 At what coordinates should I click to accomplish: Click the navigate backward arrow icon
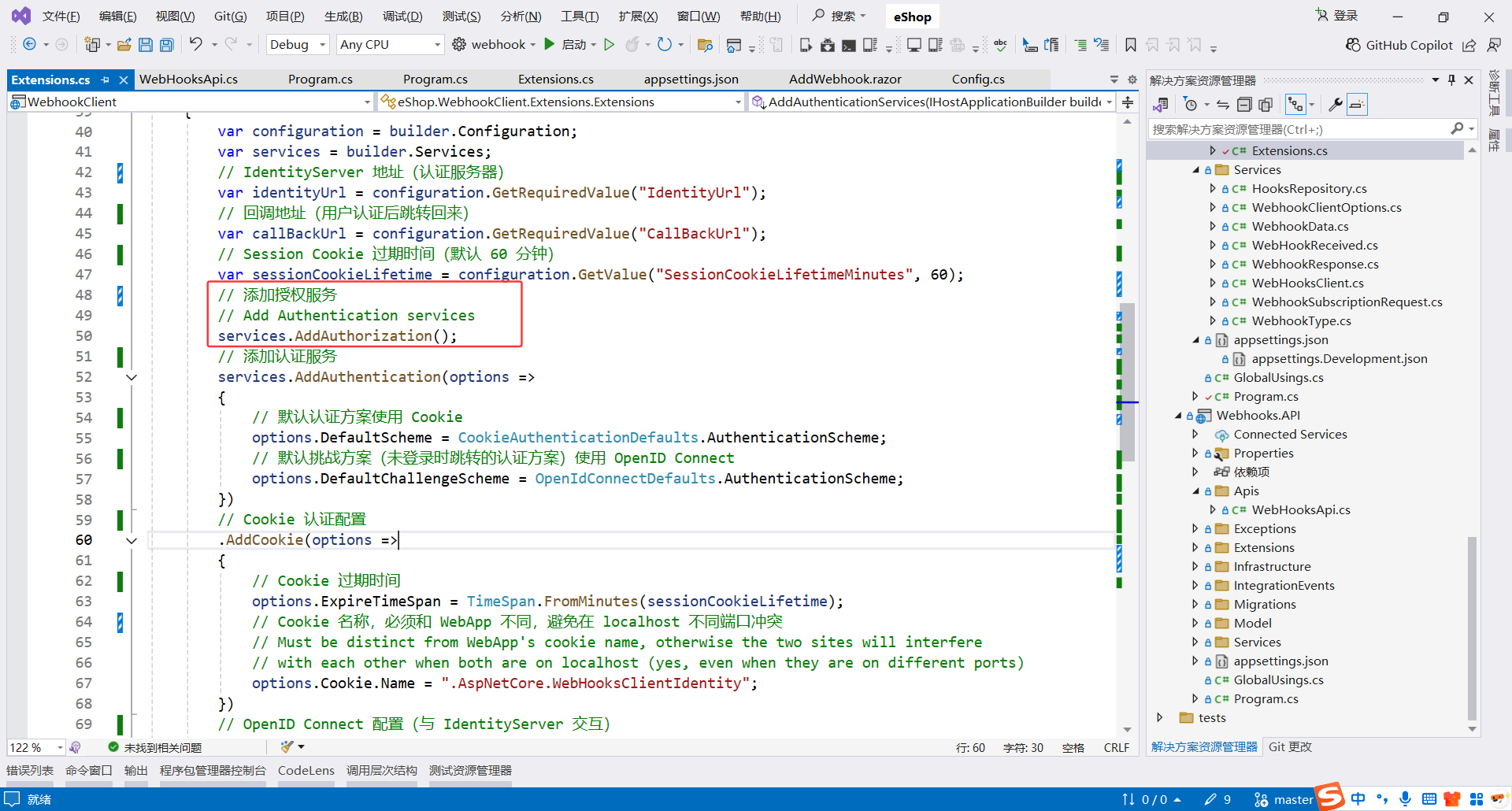coord(29,44)
